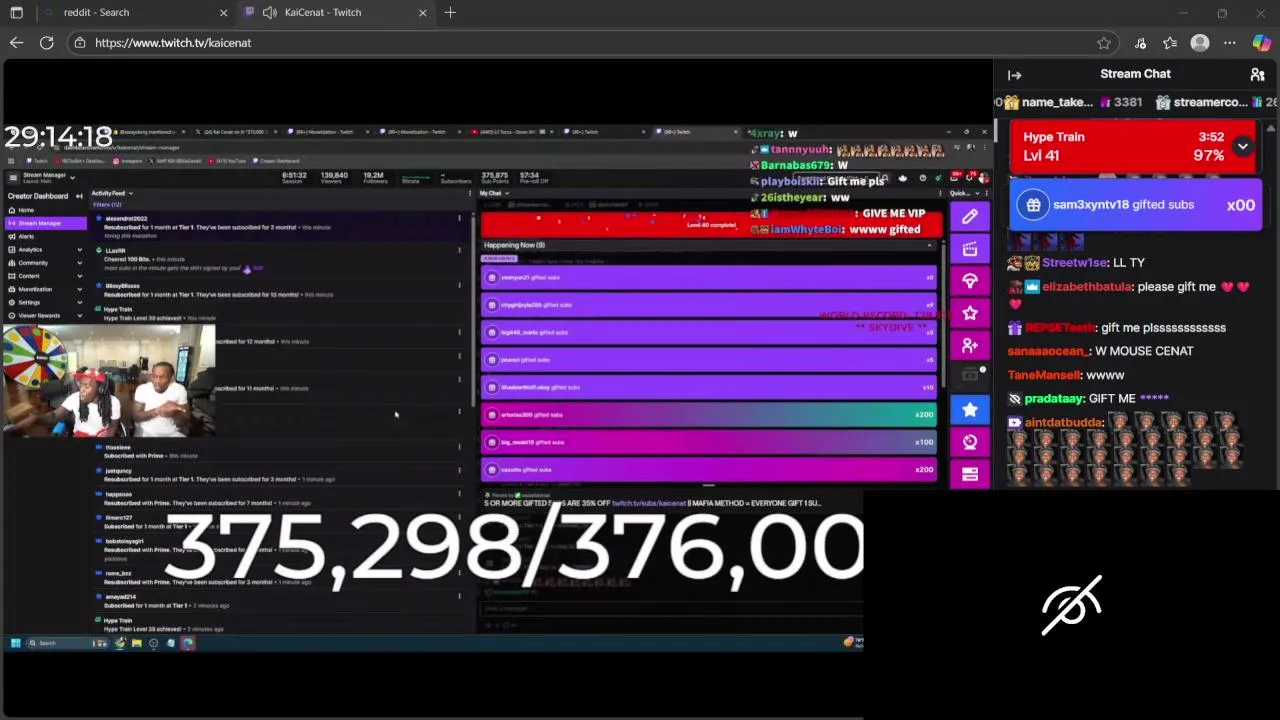This screenshot has height=720, width=1280.
Task: Open Streetw1se's chat user card
Action: [1074, 263]
